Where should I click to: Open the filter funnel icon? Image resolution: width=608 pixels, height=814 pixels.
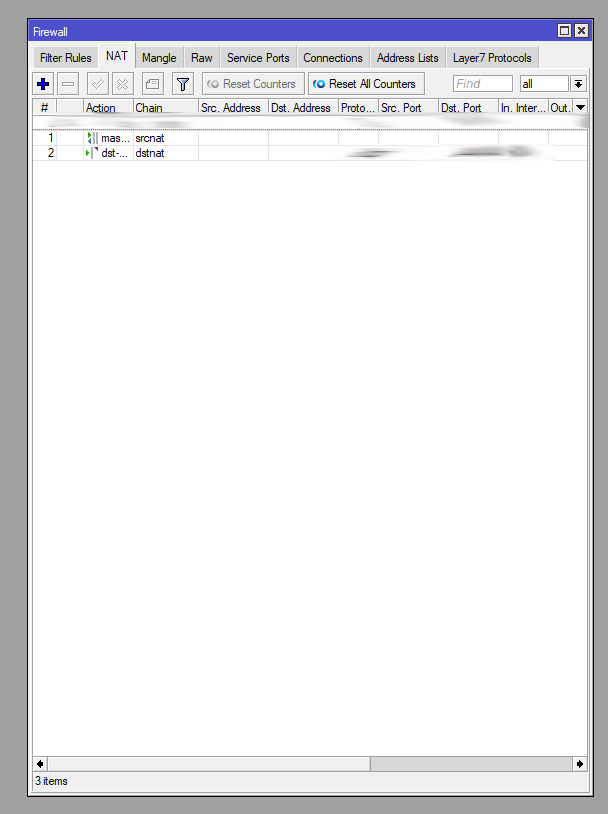tap(183, 84)
